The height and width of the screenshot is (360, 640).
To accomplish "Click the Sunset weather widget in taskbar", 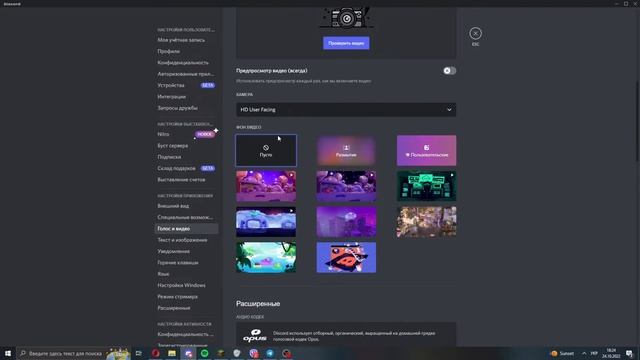I will (562, 353).
